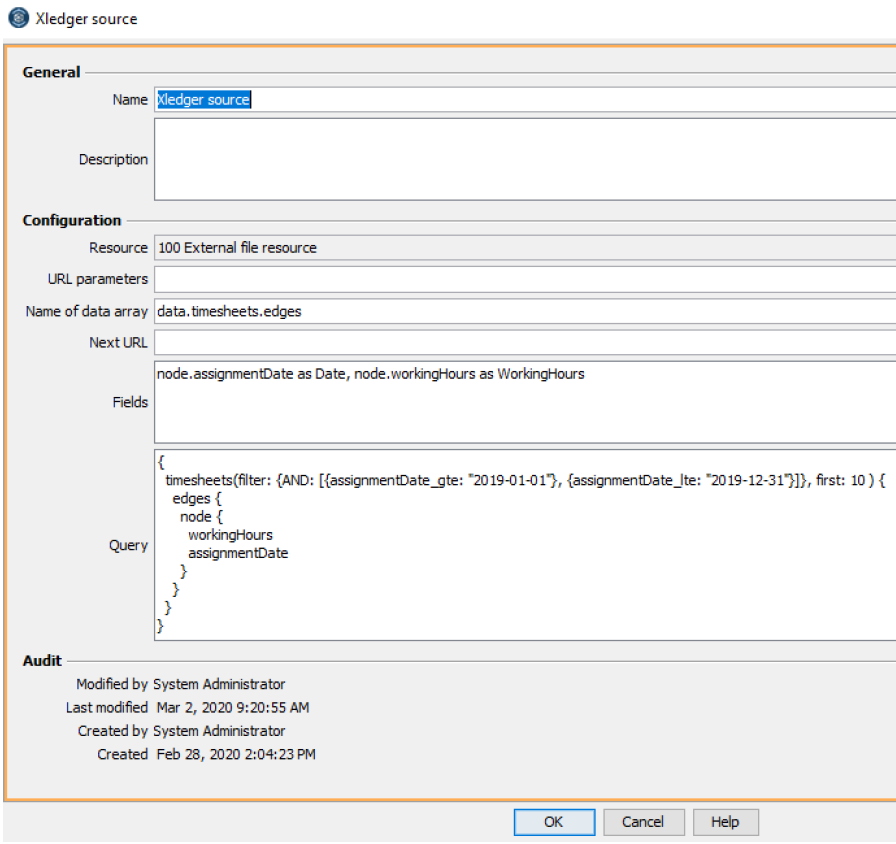
Task: Click into the URL parameters field
Action: point(520,279)
